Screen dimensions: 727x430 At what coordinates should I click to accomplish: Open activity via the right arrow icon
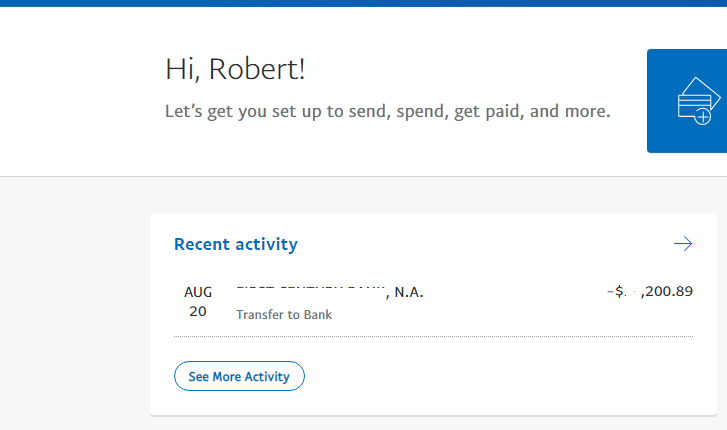pyautogui.click(x=683, y=243)
